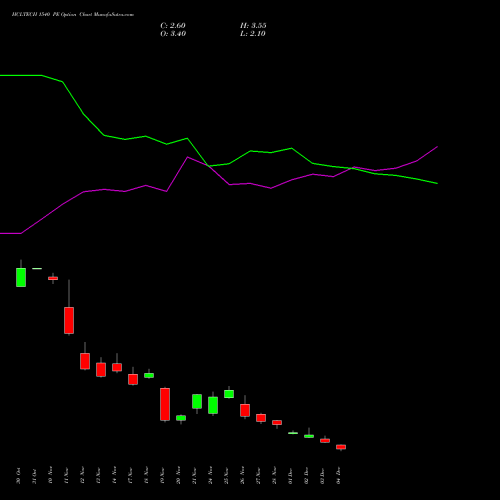Viewport: 500px width, 500px height.
Task: Click the 17 Nov date label
Action: coord(130,475)
